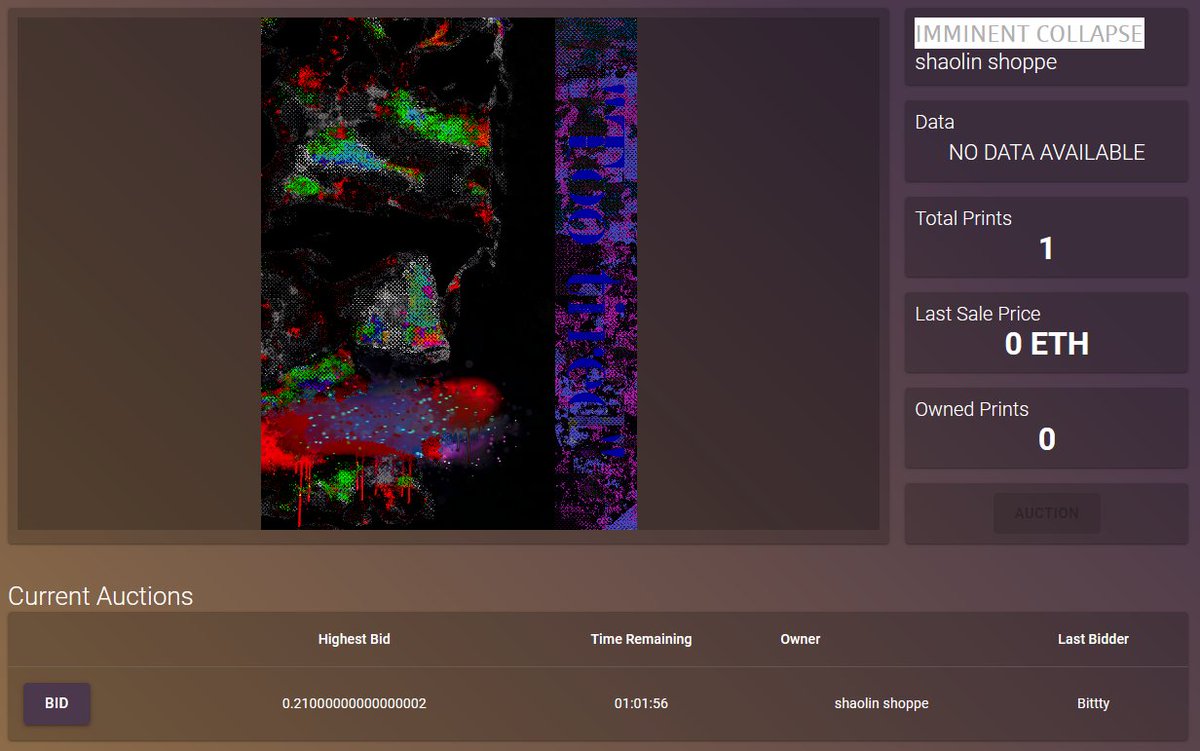
Task: Click the Data label
Action: pyautogui.click(x=934, y=122)
